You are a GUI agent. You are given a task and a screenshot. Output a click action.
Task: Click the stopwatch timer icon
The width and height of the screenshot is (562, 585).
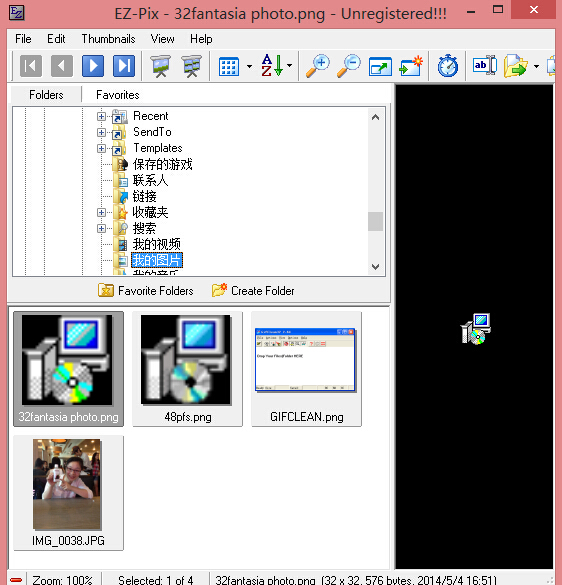click(x=448, y=66)
